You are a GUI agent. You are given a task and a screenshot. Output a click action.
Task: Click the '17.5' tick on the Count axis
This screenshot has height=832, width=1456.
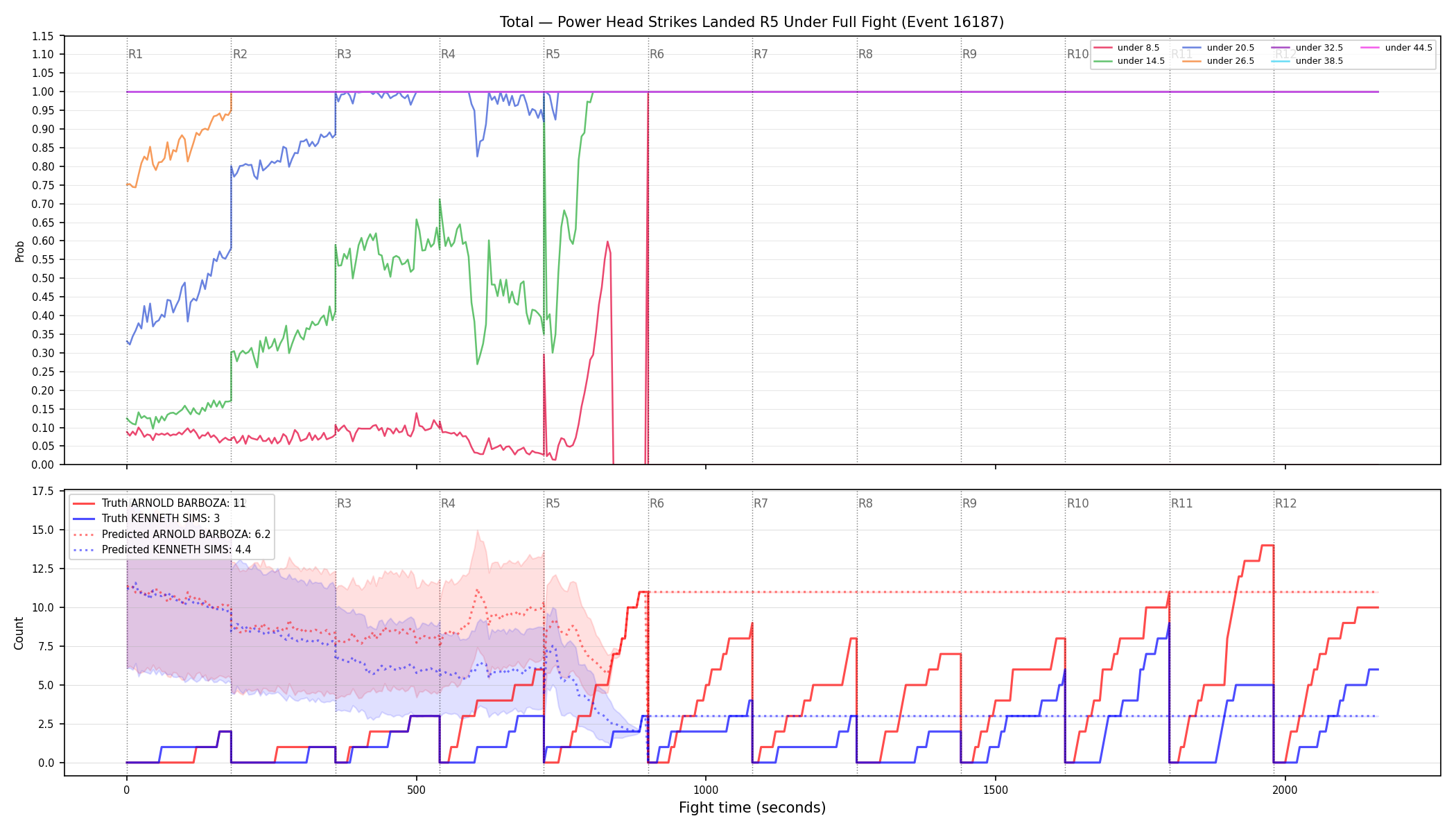(43, 492)
